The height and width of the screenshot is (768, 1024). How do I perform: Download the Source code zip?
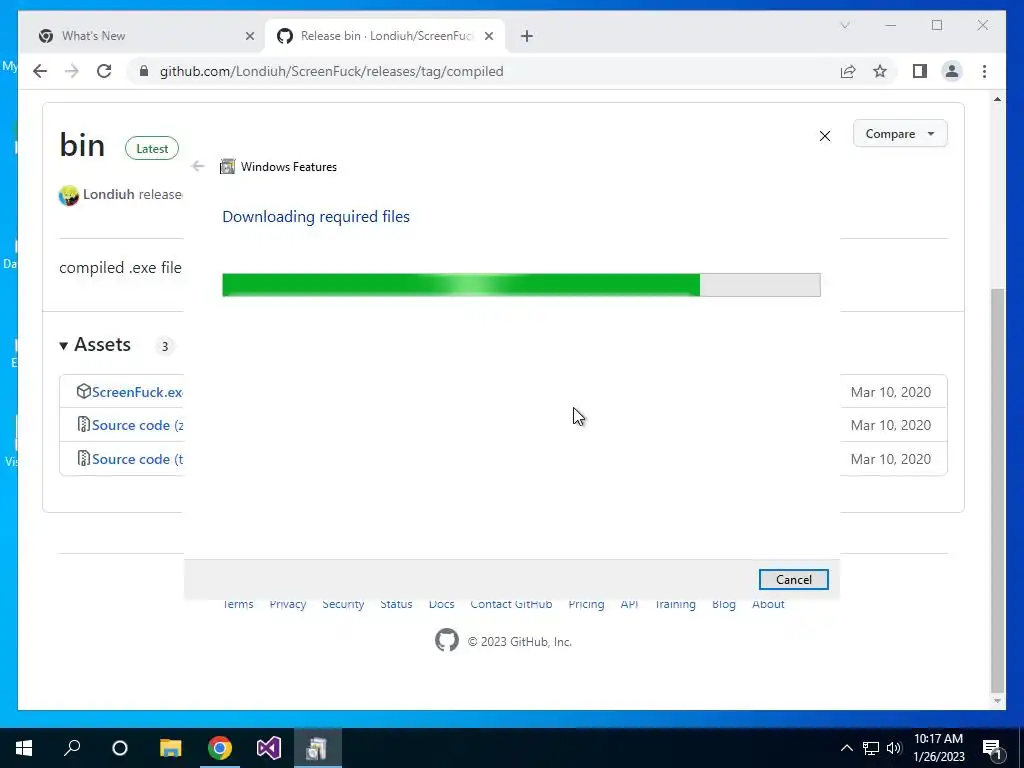tap(137, 425)
